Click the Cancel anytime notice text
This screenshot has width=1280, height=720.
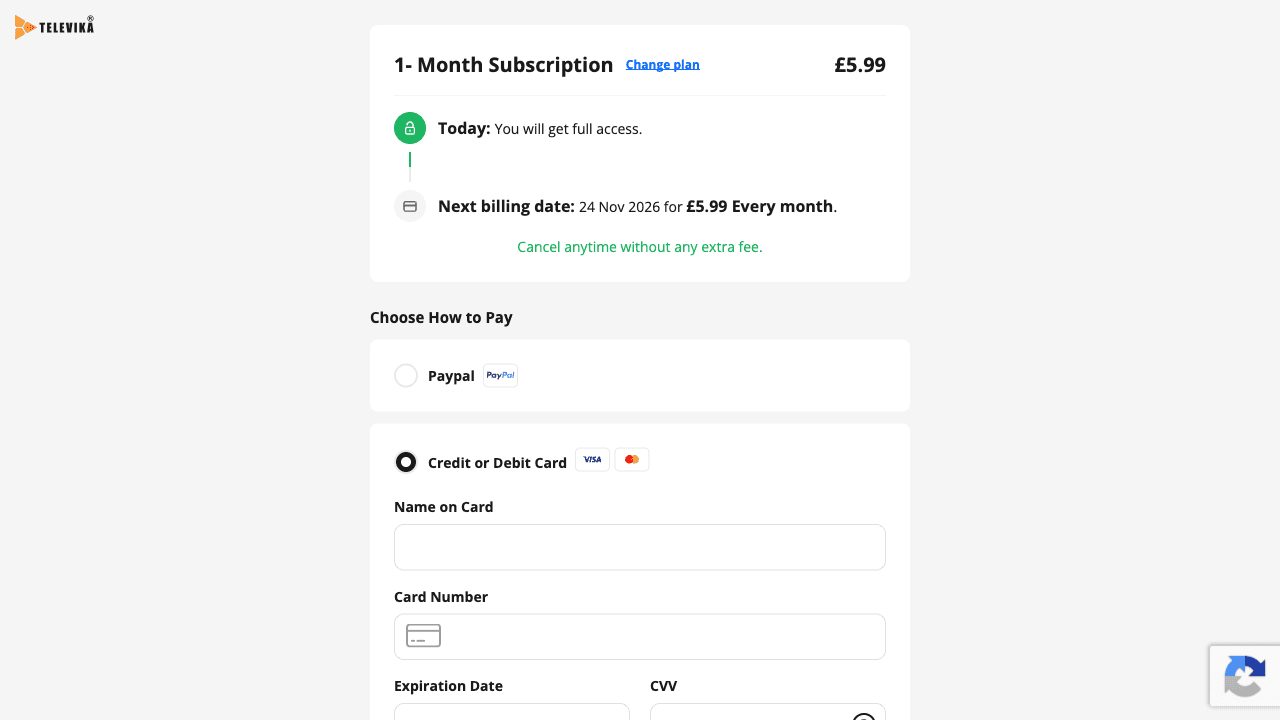click(640, 247)
